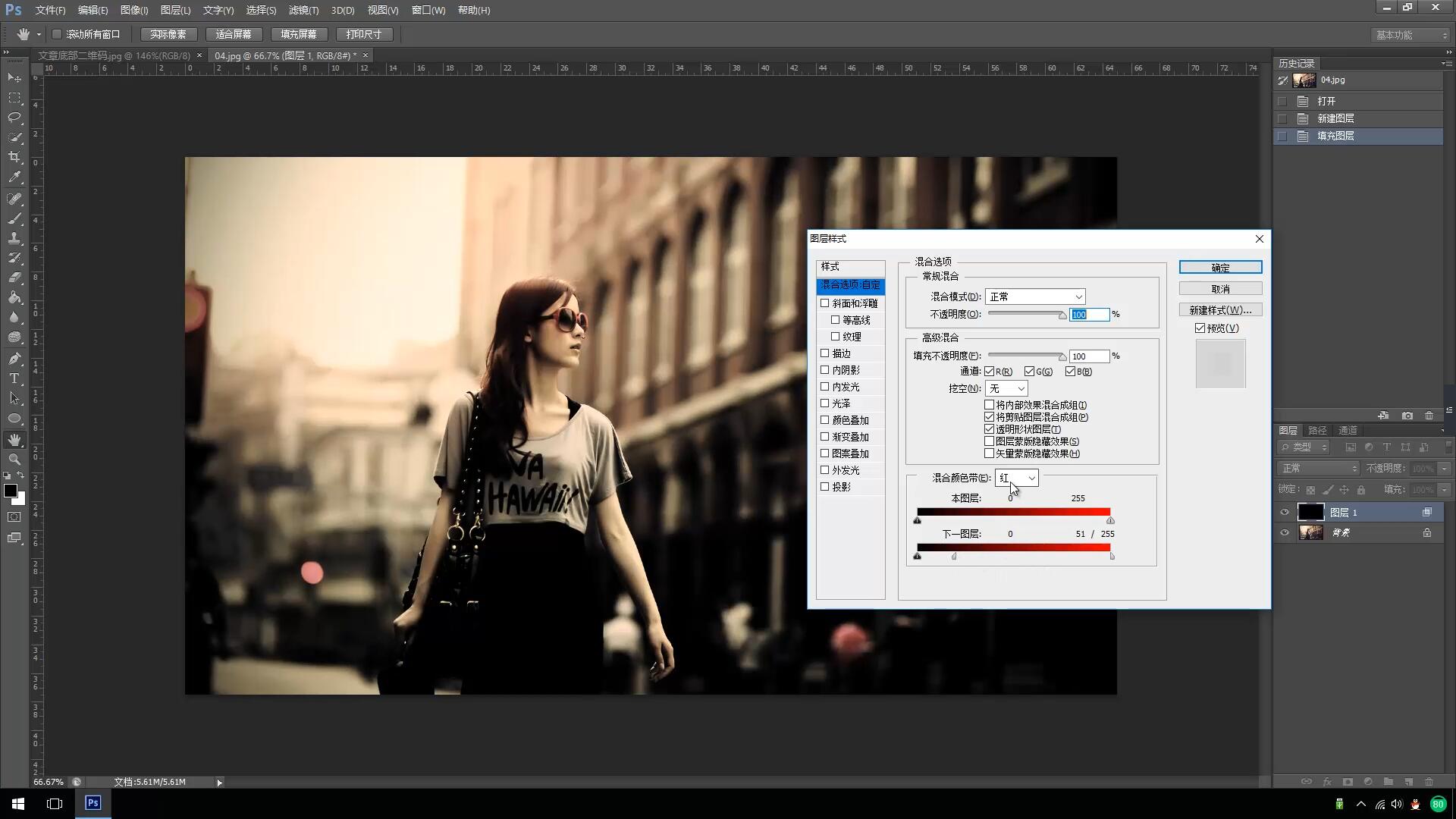Toggle Preview (预览) checkbox

click(x=1200, y=328)
